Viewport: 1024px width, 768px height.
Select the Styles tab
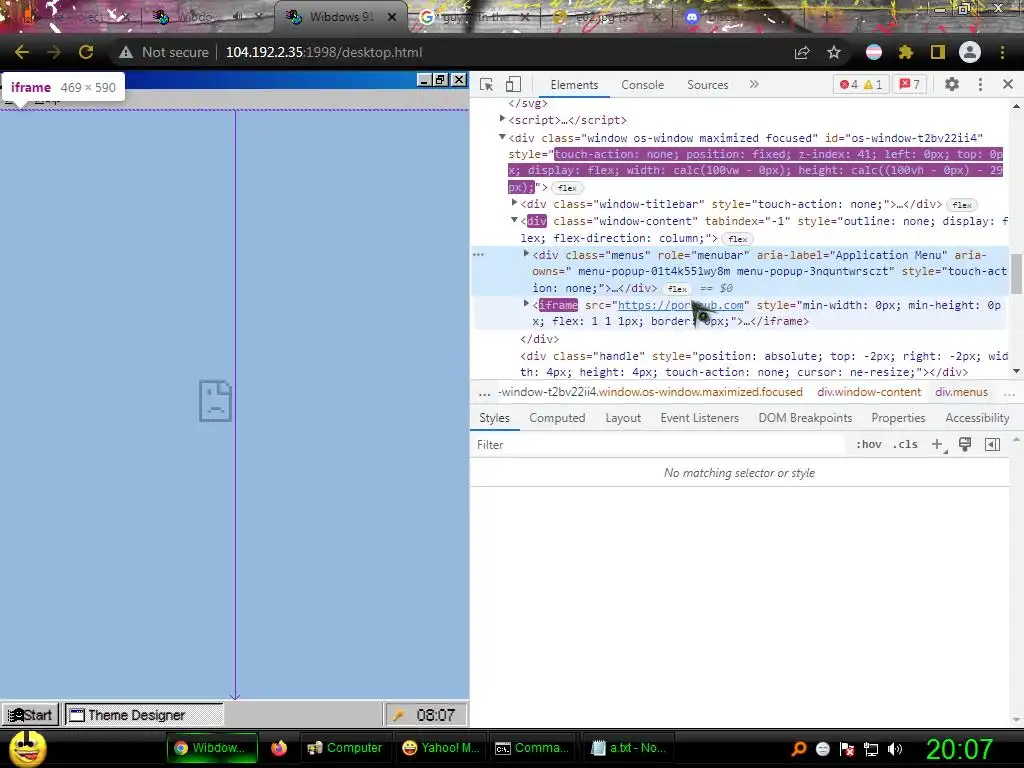(494, 418)
